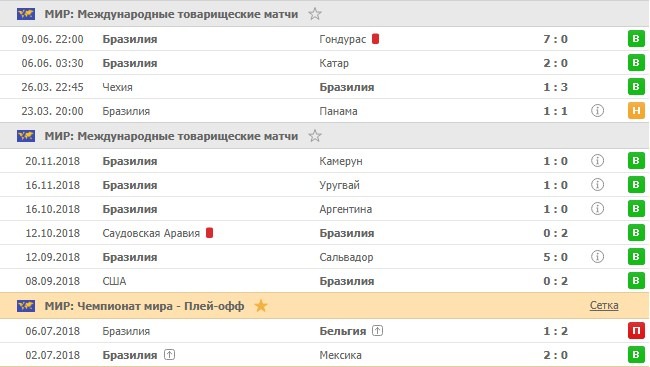650x367 pixels.
Task: Click date 09.06. 22:00
Action: (x=52, y=39)
